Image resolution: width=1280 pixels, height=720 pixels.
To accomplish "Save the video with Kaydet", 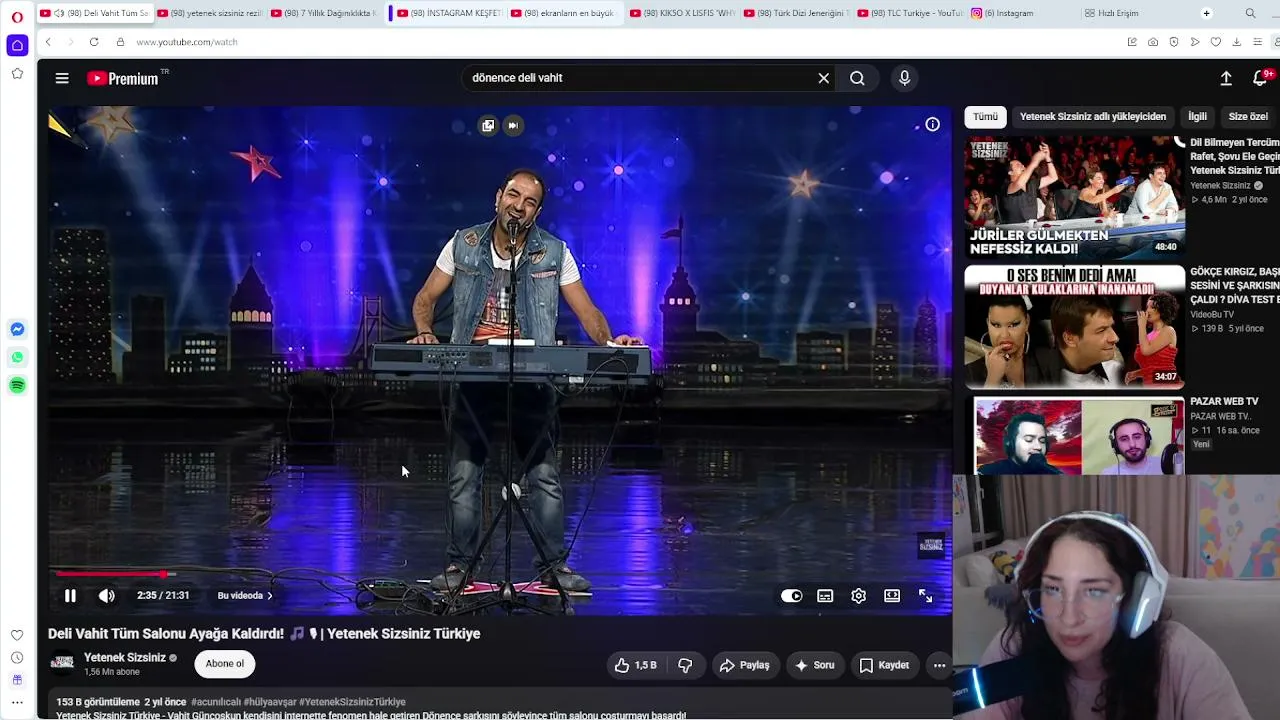I will [x=884, y=665].
